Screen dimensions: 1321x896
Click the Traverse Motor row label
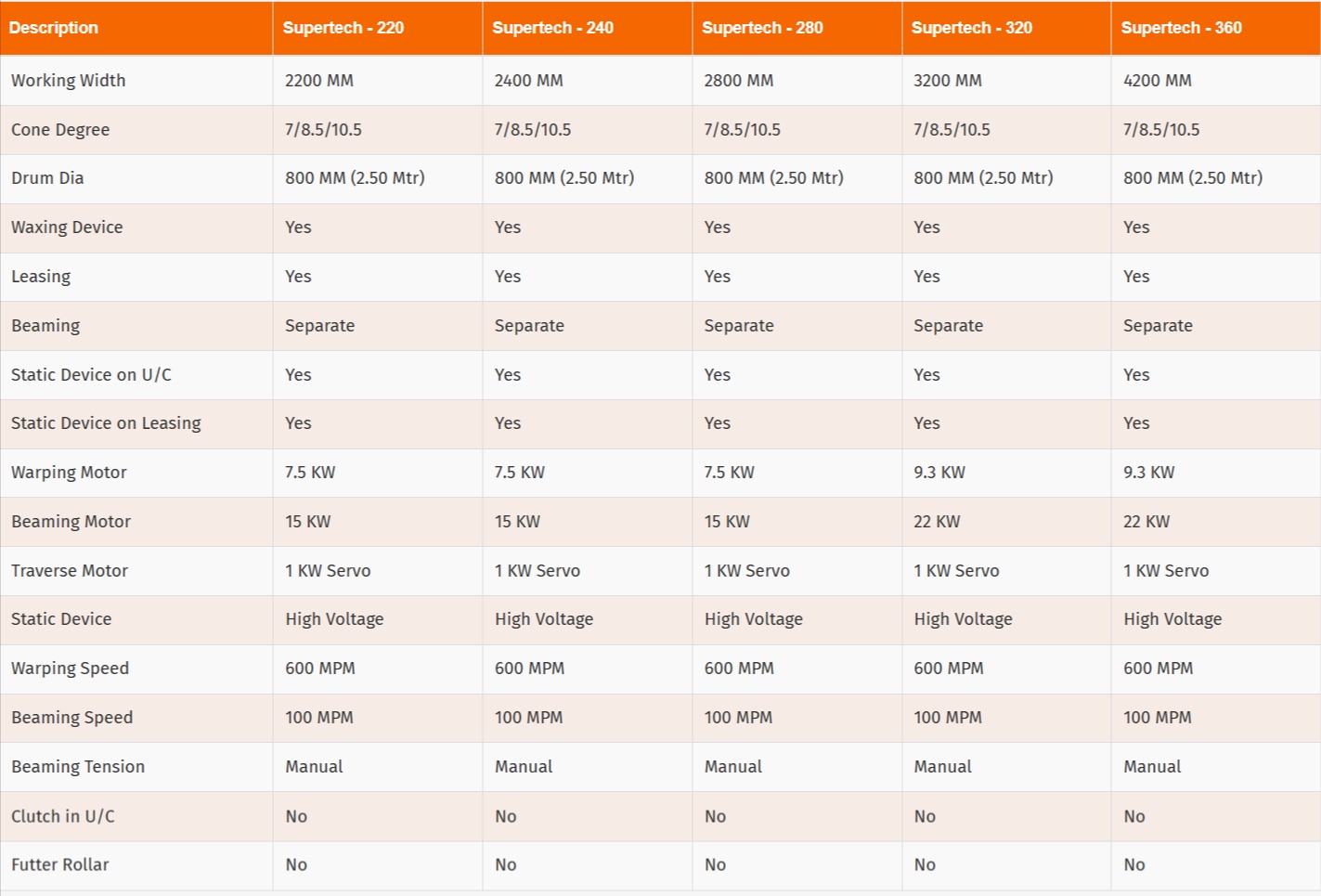click(70, 571)
